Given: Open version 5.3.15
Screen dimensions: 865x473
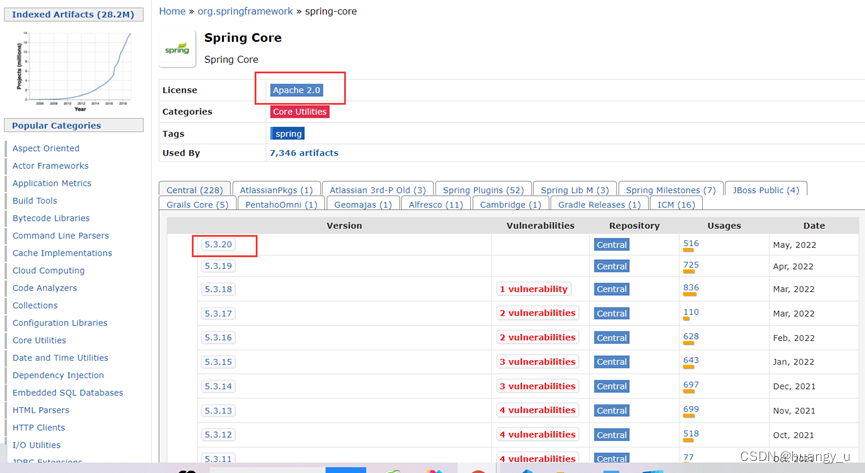Looking at the screenshot, I should 218,362.
